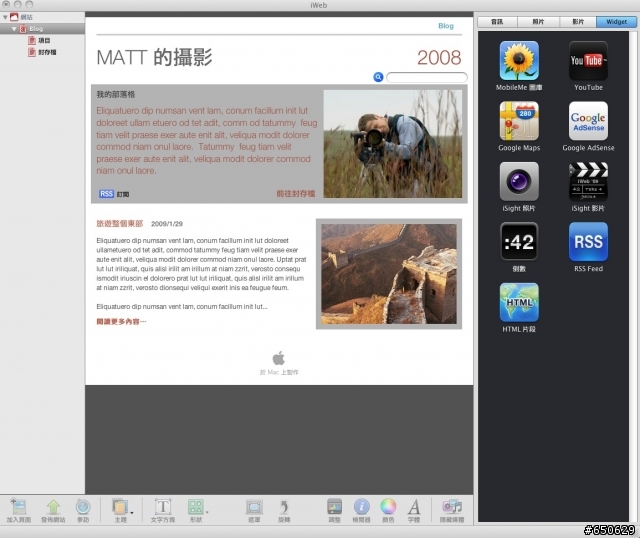Click the MATT 的攝影 page title text

pyautogui.click(x=154, y=57)
